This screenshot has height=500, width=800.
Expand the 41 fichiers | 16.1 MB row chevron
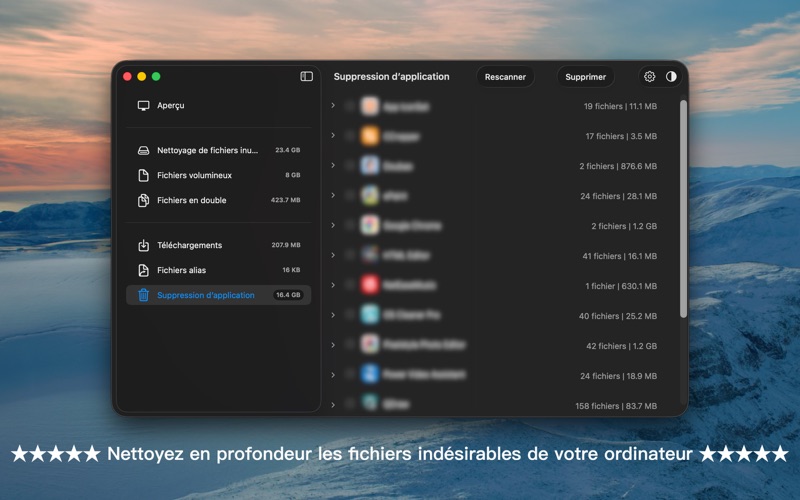(333, 255)
